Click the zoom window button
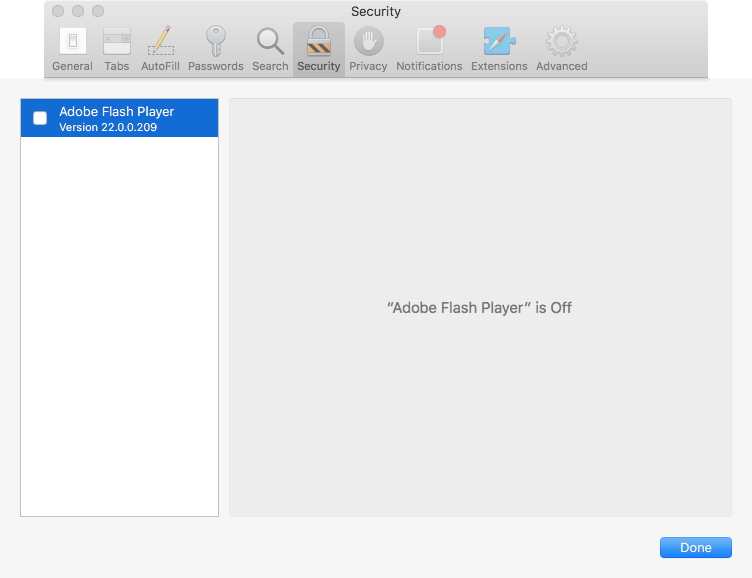This screenshot has width=752, height=578. tap(98, 11)
